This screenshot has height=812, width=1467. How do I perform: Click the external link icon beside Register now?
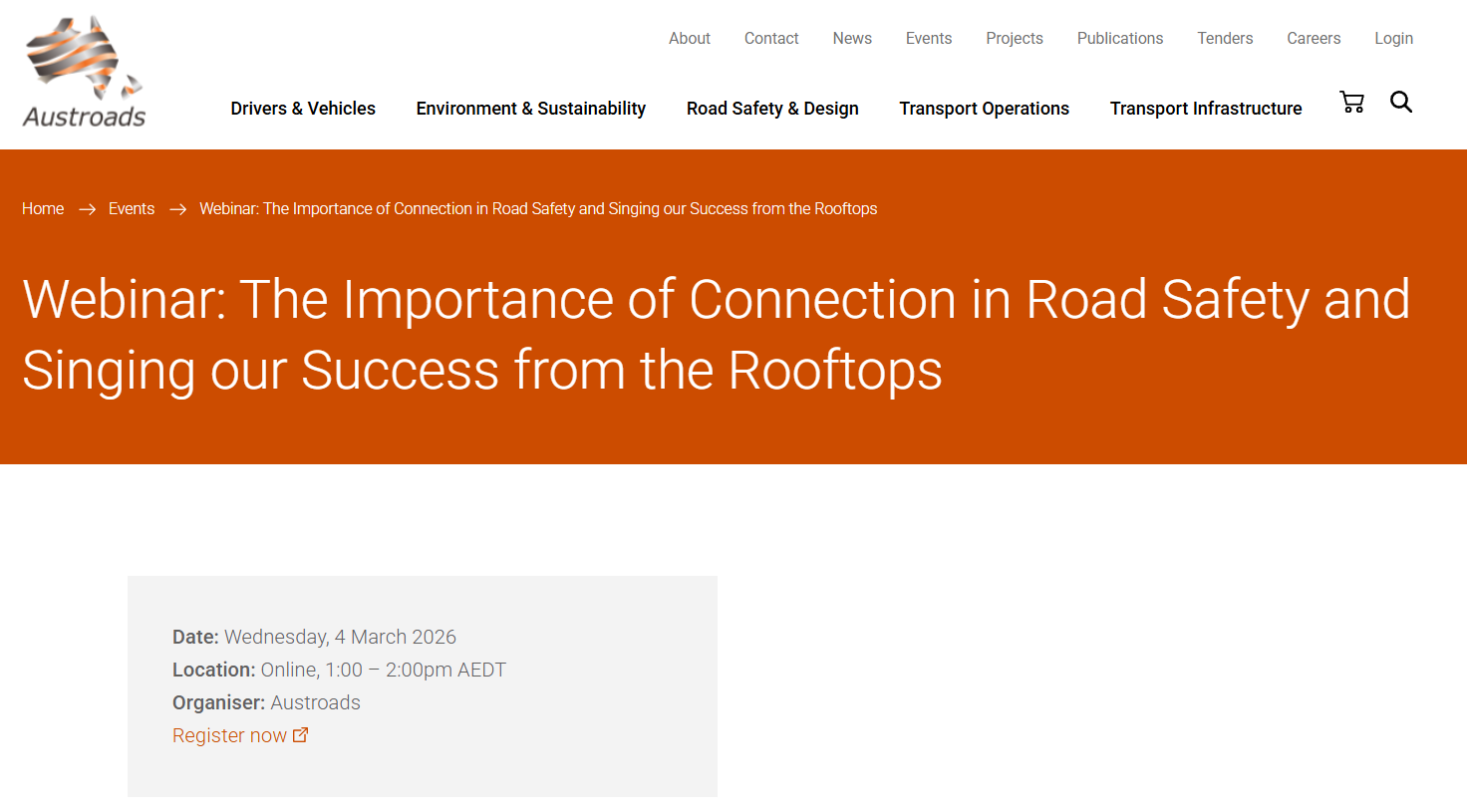300,735
